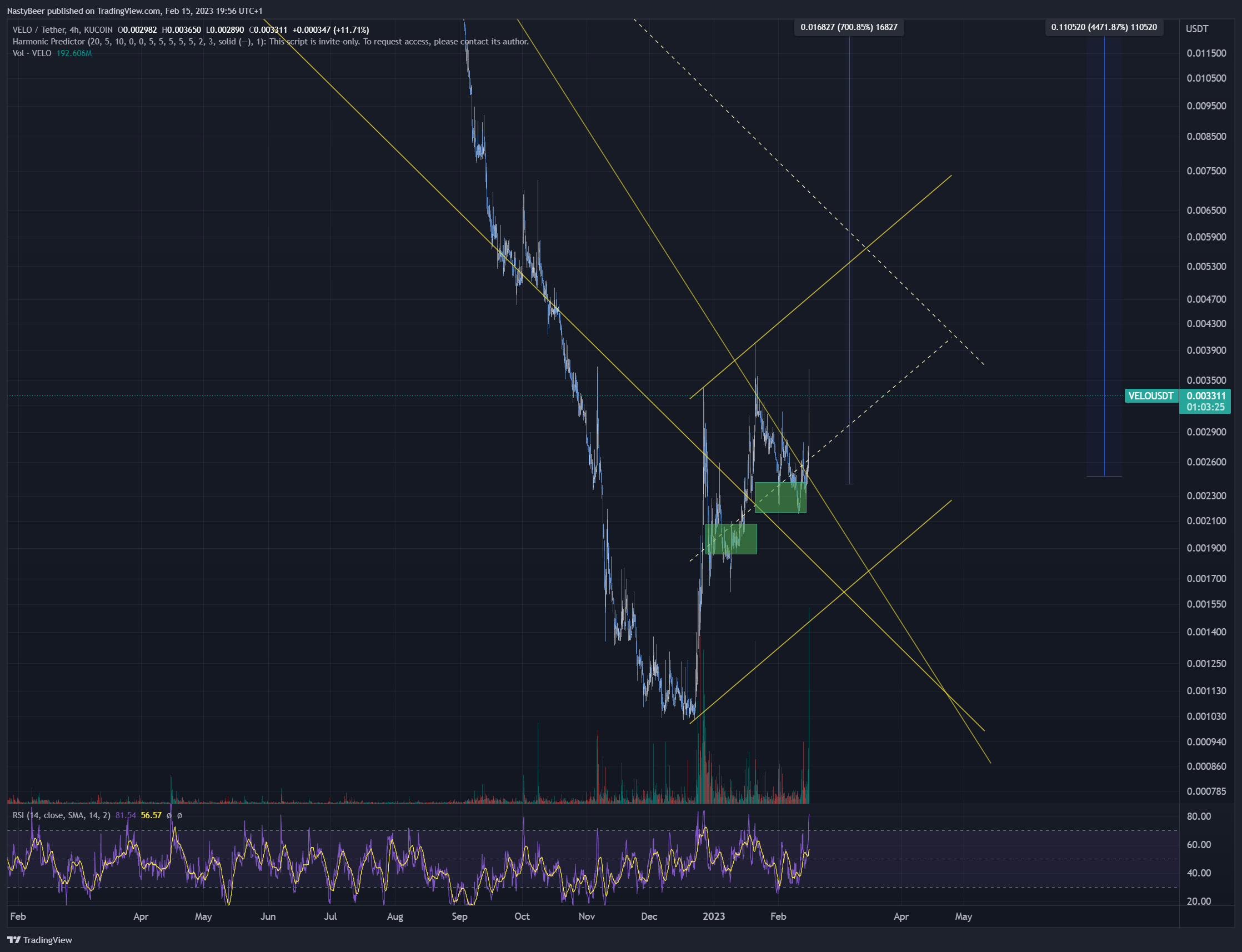
Task: Click current price value 0.003311 on axis
Action: pyautogui.click(x=1206, y=396)
